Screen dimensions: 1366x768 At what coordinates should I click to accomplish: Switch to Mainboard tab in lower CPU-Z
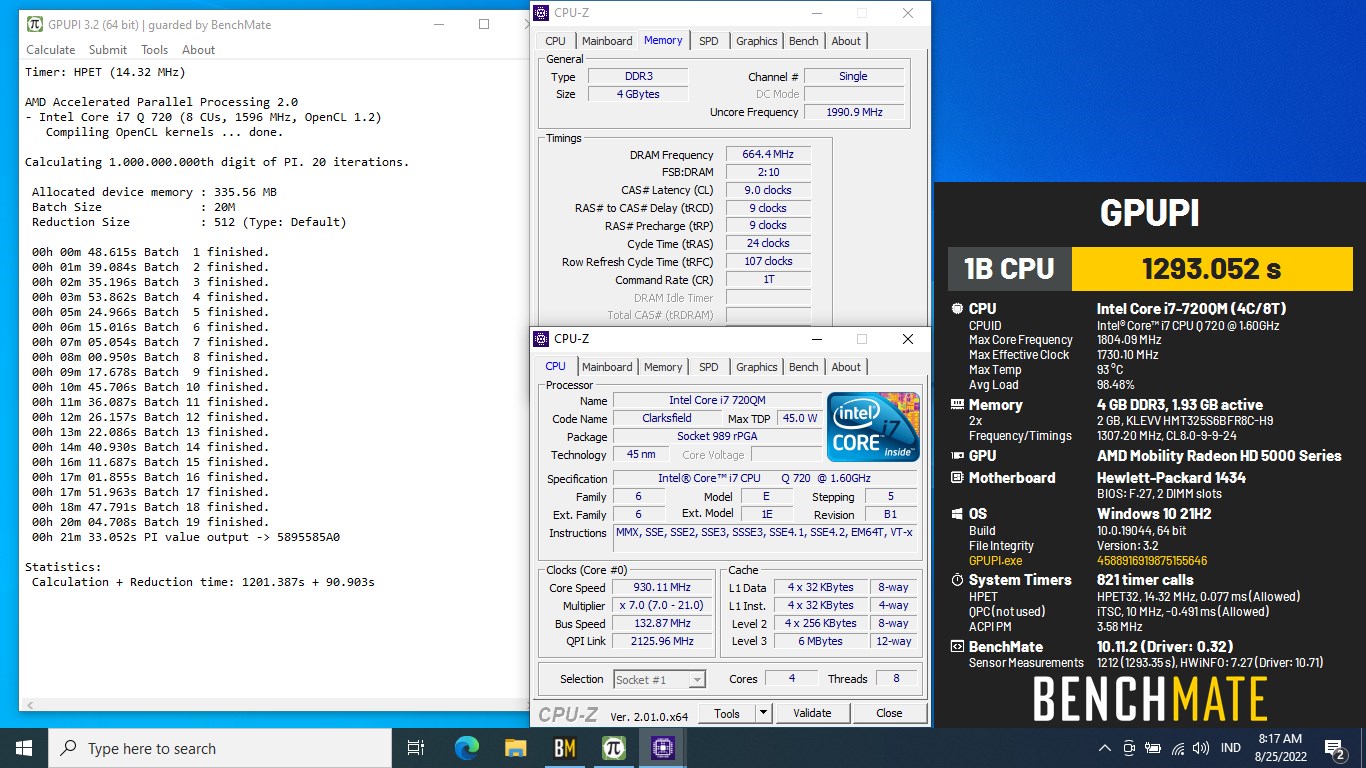pyautogui.click(x=607, y=367)
